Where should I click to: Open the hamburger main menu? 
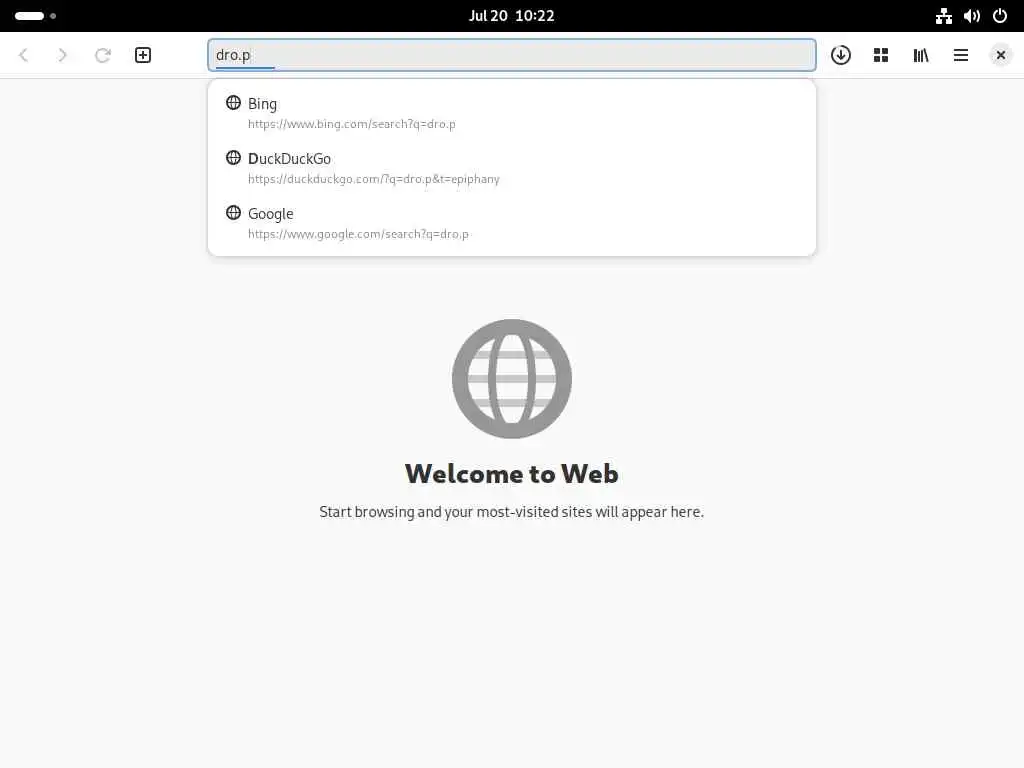click(x=961, y=55)
